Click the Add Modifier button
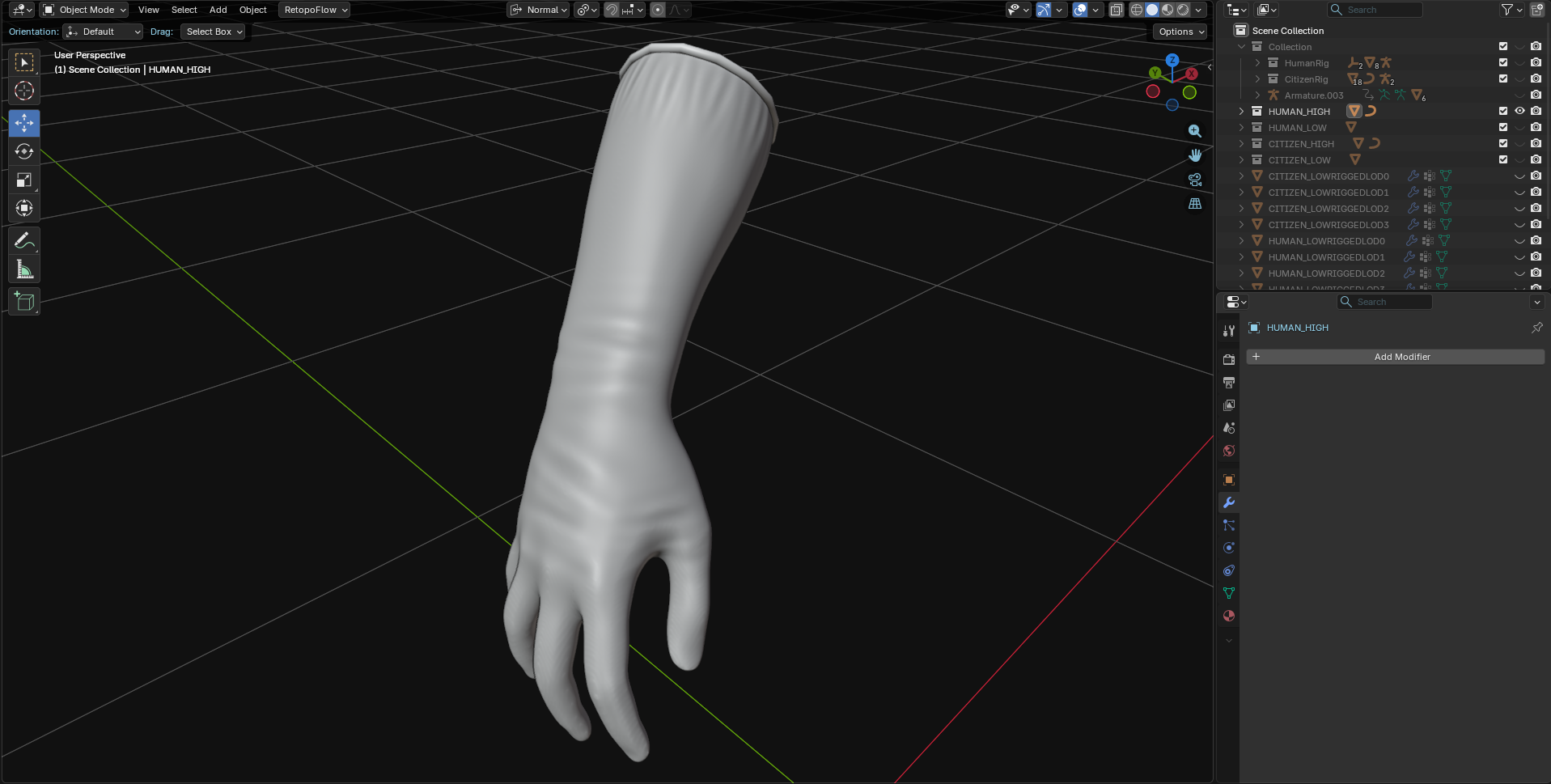Screen dimensions: 1551x784 pos(1396,357)
